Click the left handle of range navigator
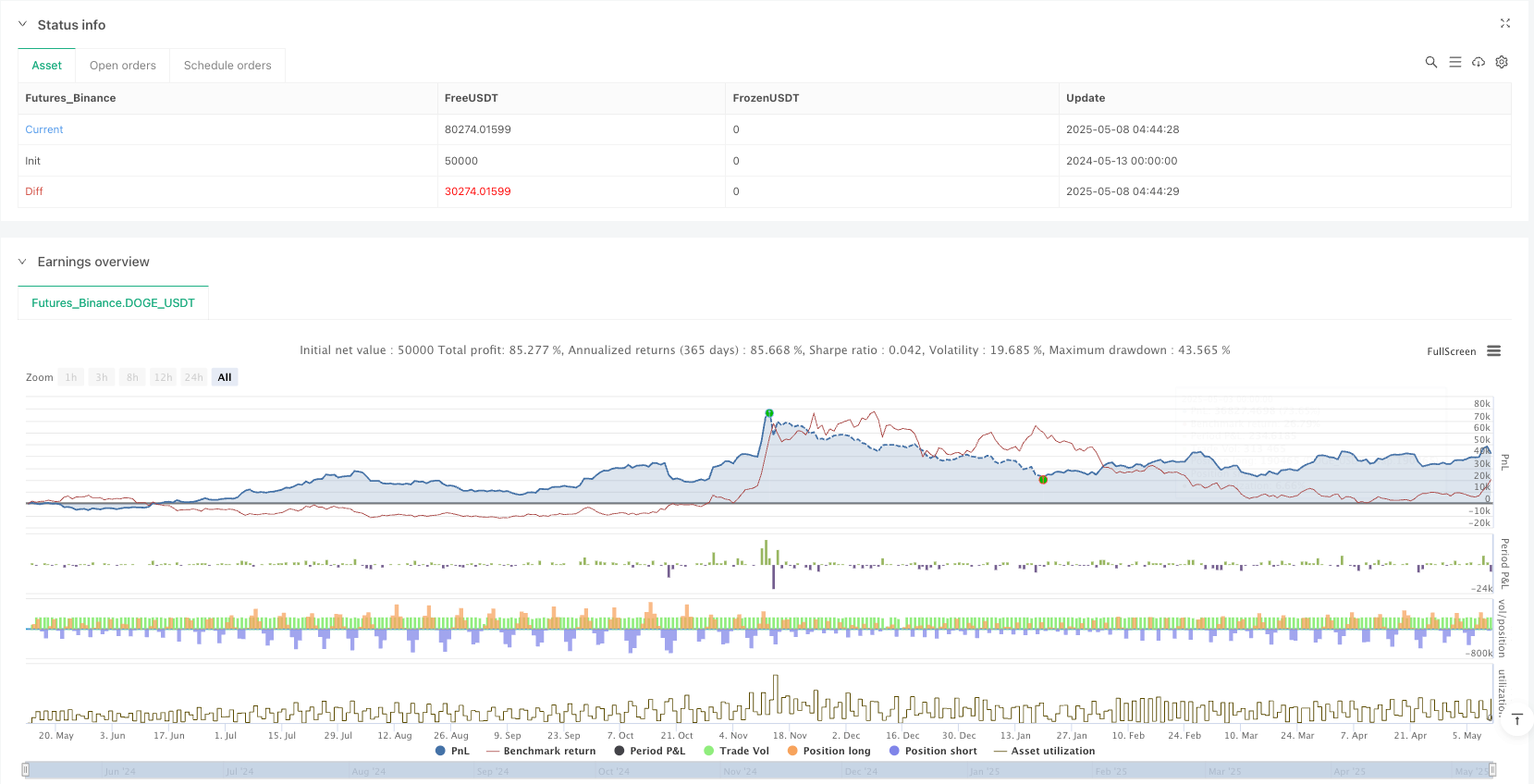 pyautogui.click(x=26, y=770)
